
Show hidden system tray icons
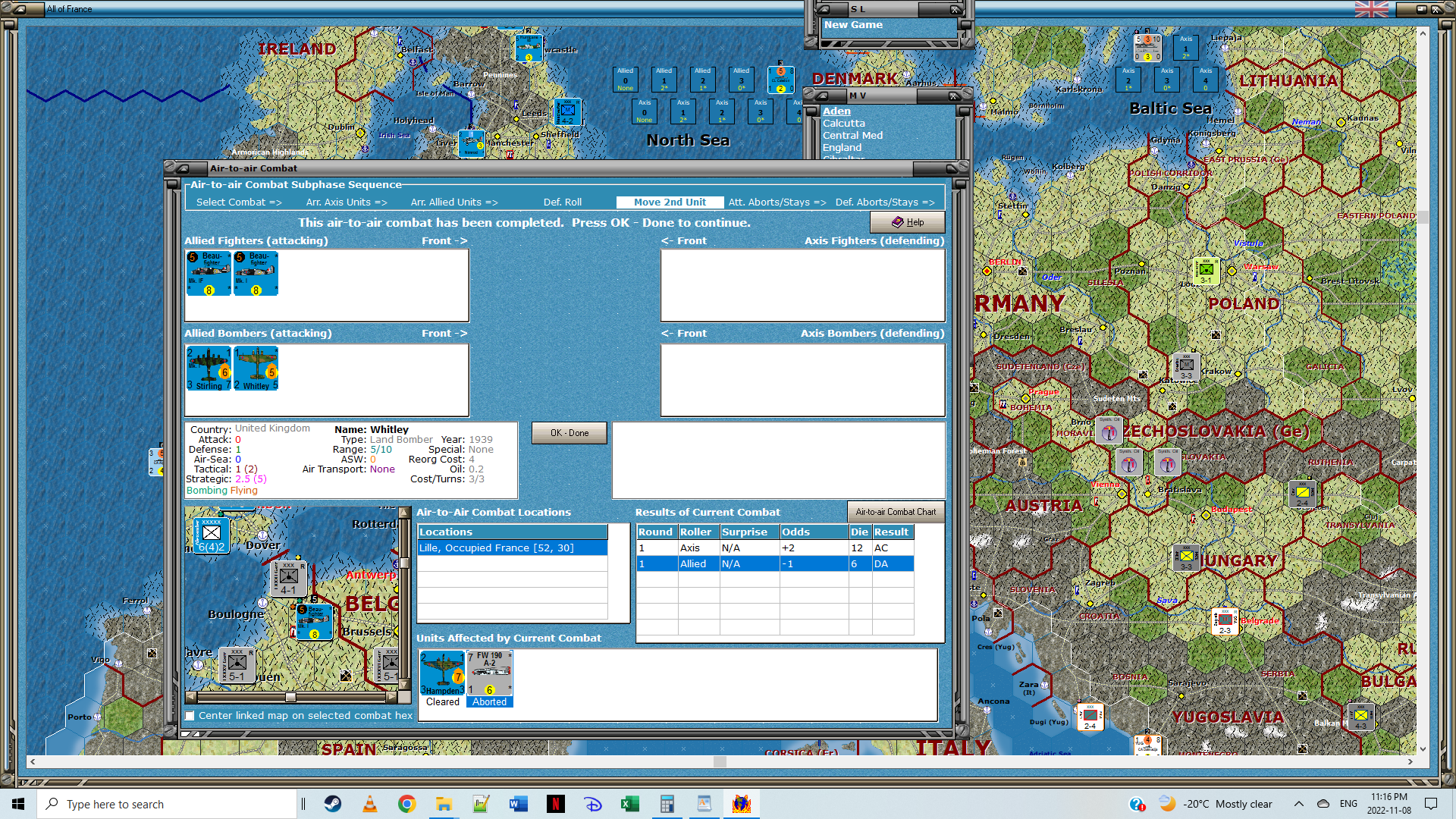click(1298, 804)
